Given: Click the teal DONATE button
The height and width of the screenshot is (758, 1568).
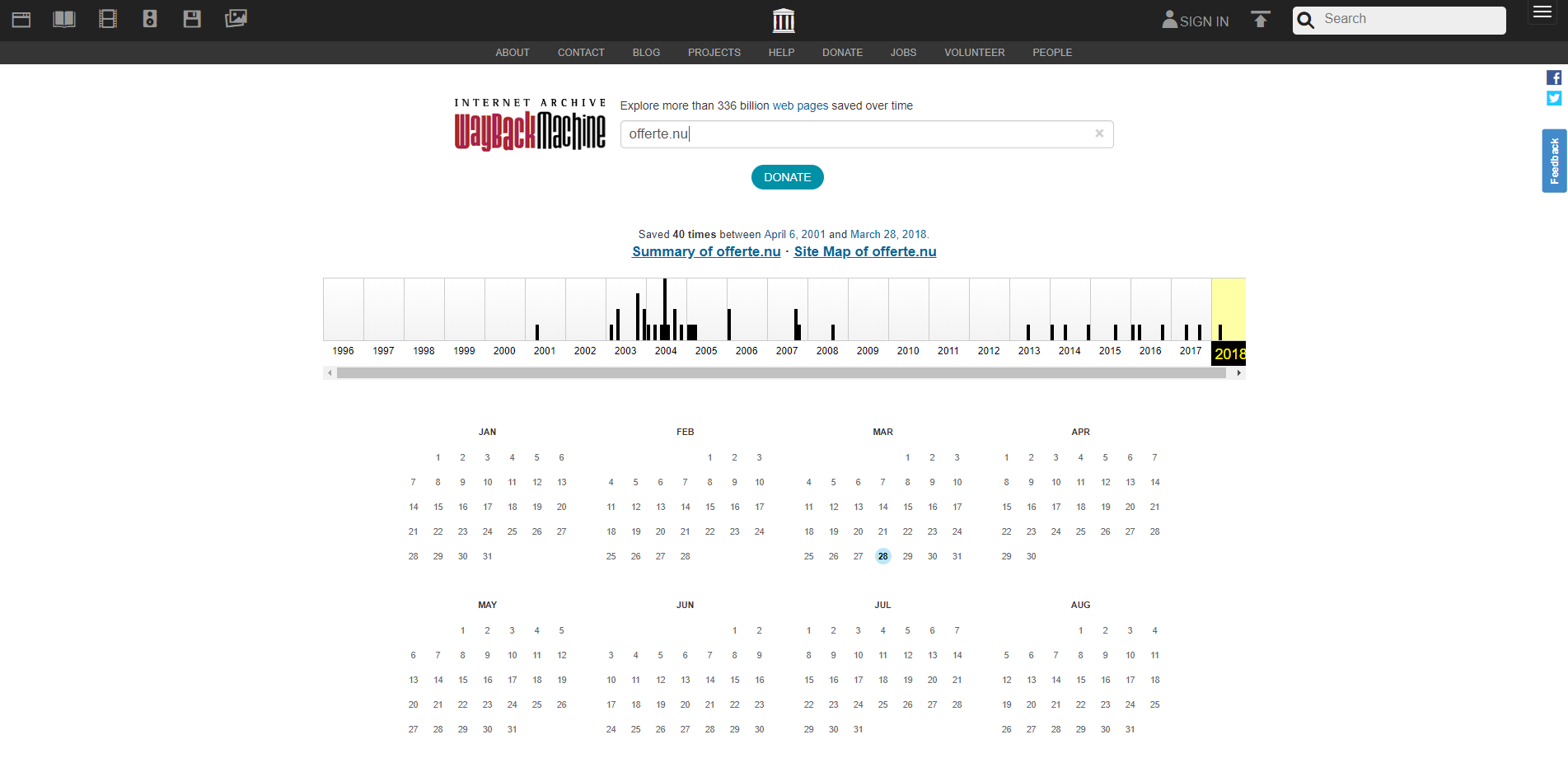Looking at the screenshot, I should (x=788, y=177).
